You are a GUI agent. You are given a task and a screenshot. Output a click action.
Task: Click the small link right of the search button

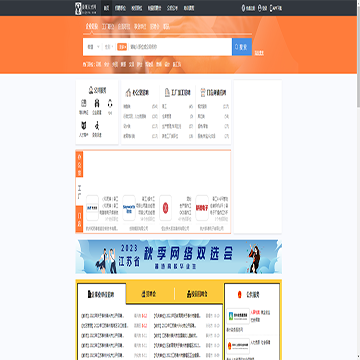click(x=259, y=53)
